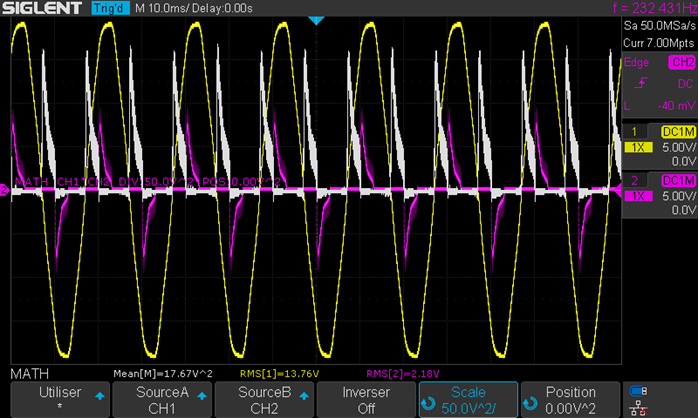
Task: Click the RMS[1]=13.76V measurement
Action: 280,374
